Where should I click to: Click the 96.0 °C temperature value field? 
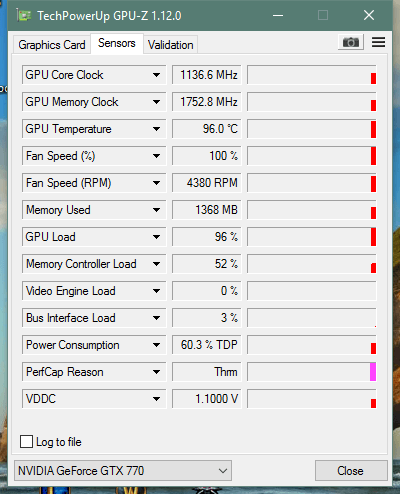207,129
